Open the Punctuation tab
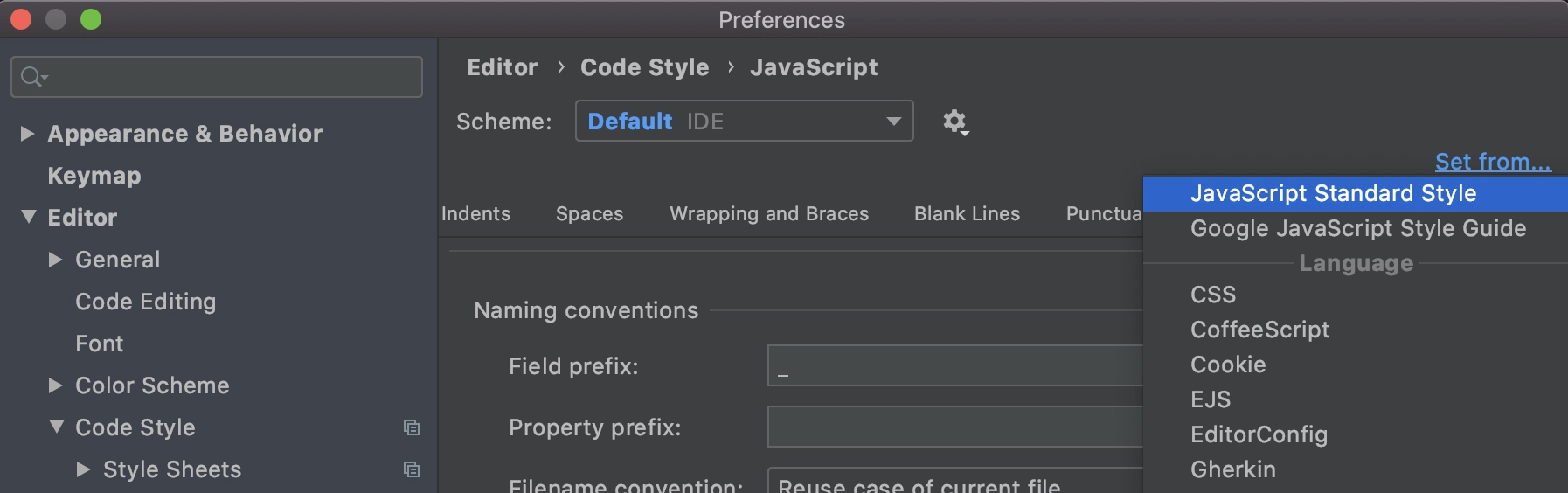1568x493 pixels. pyautogui.click(x=1104, y=213)
